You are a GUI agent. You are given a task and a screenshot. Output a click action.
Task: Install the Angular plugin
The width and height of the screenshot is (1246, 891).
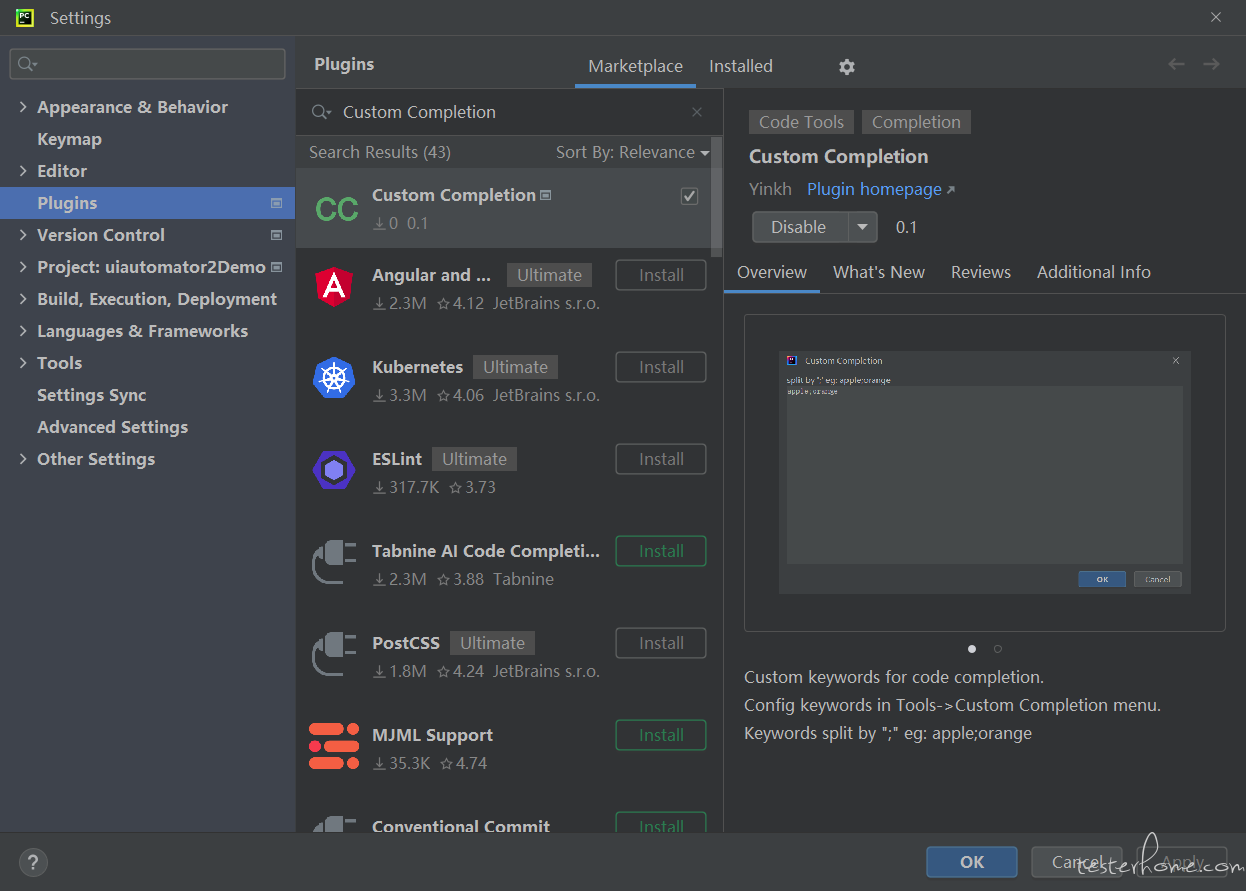[661, 275]
